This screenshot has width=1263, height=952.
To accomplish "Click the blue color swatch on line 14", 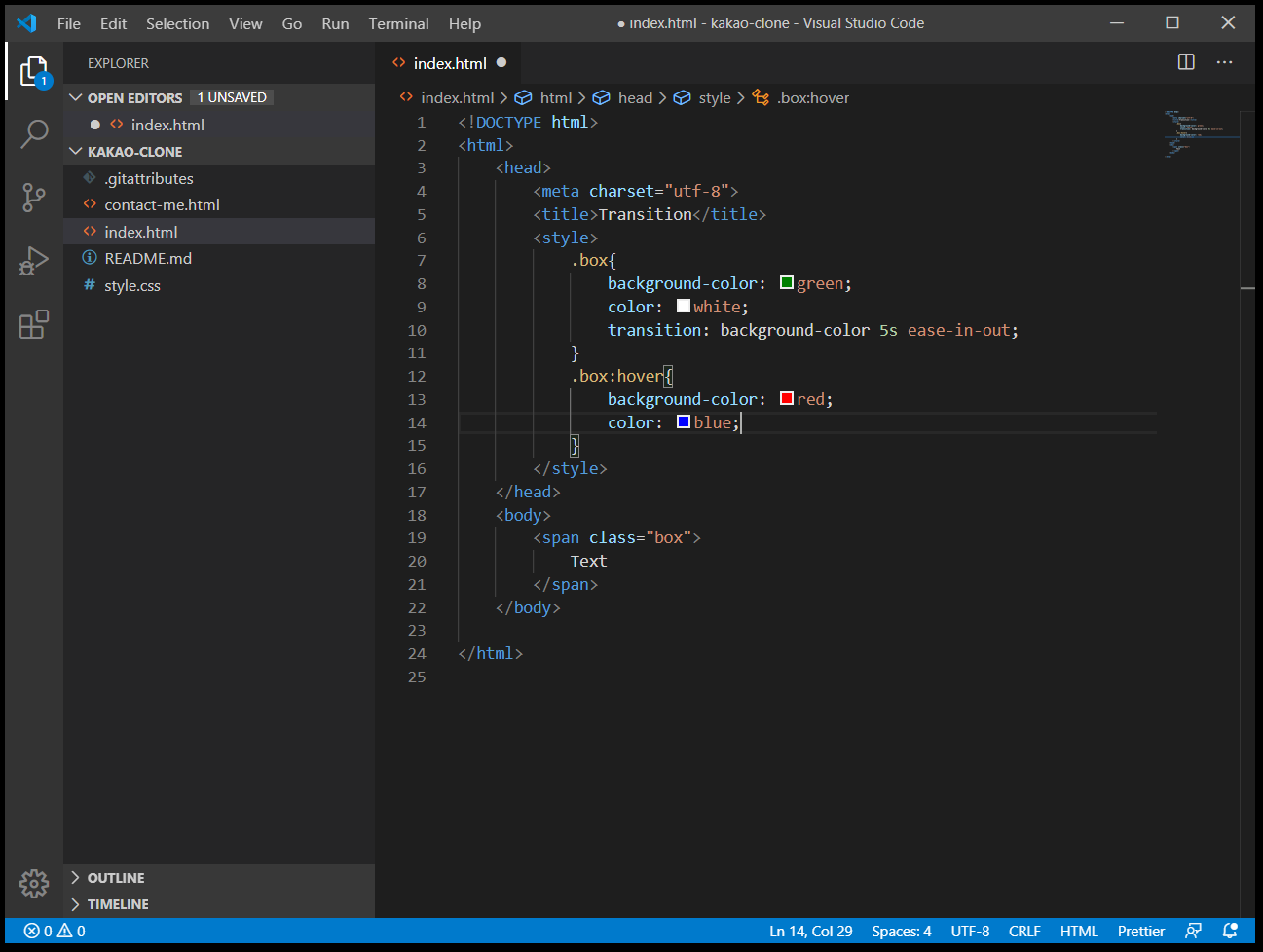I will tap(684, 421).
